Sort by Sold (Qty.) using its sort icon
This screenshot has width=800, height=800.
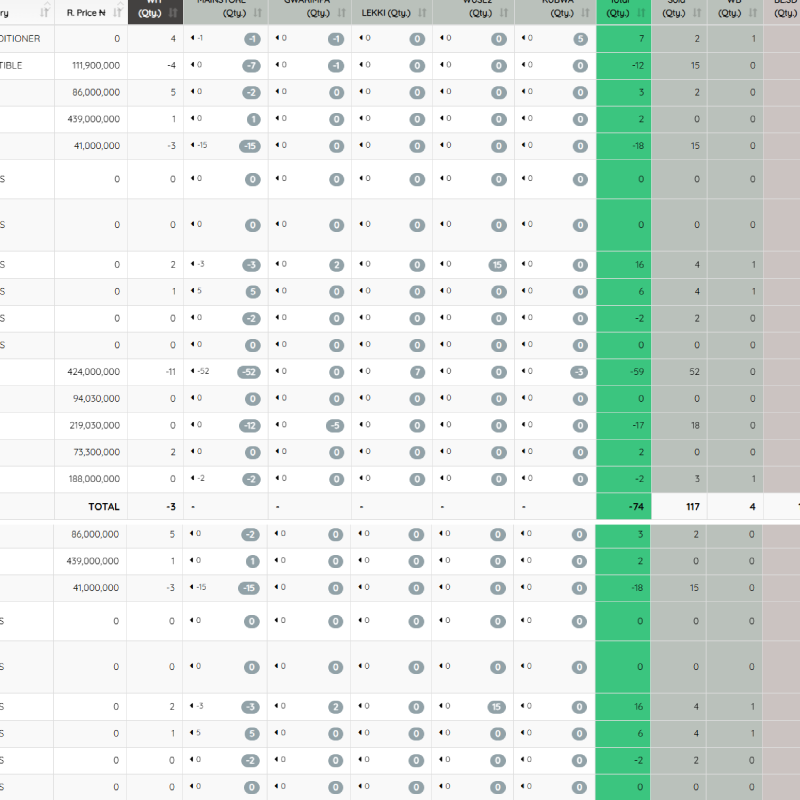pyautogui.click(x=697, y=13)
